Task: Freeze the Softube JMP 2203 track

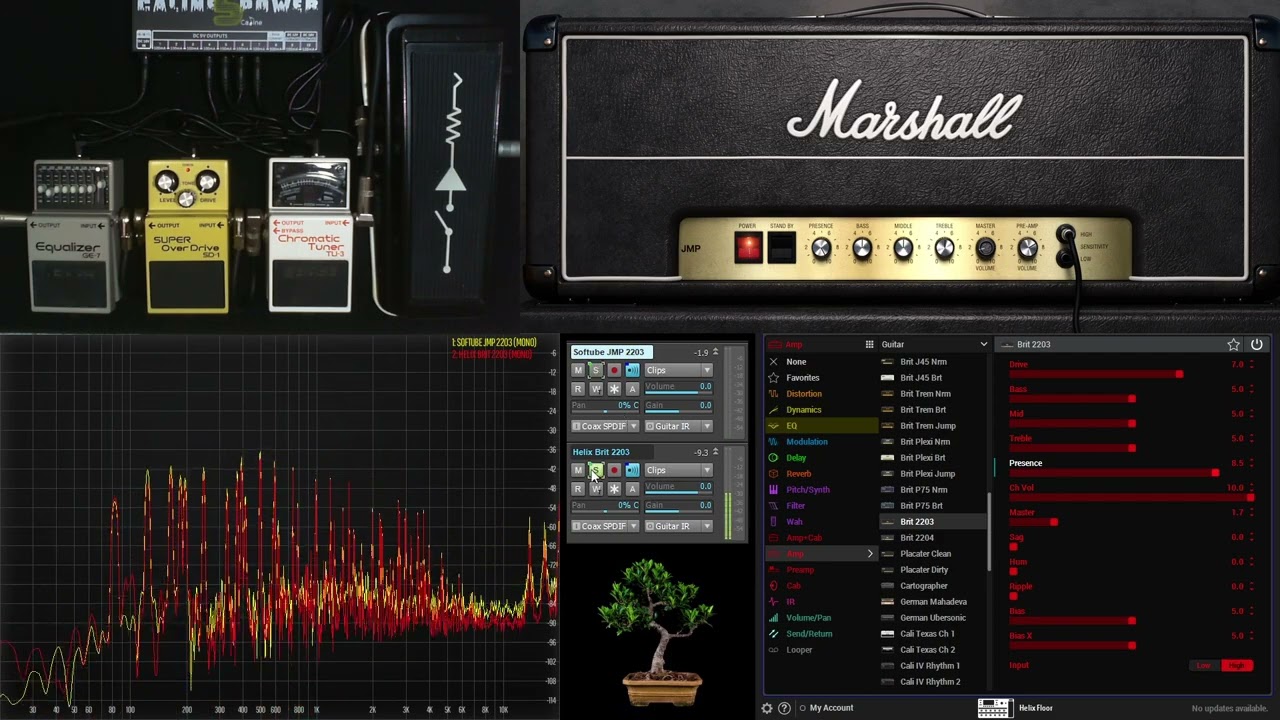Action: [x=614, y=388]
